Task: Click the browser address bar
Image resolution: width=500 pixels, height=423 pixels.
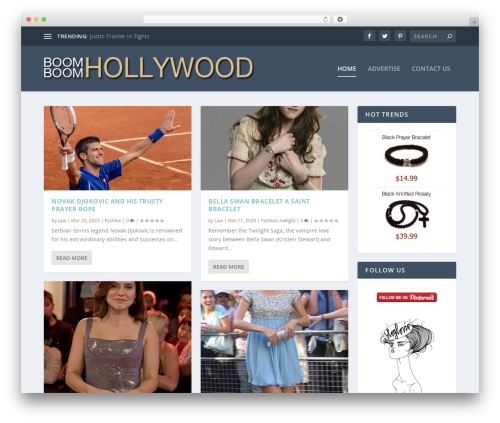Action: click(x=236, y=19)
